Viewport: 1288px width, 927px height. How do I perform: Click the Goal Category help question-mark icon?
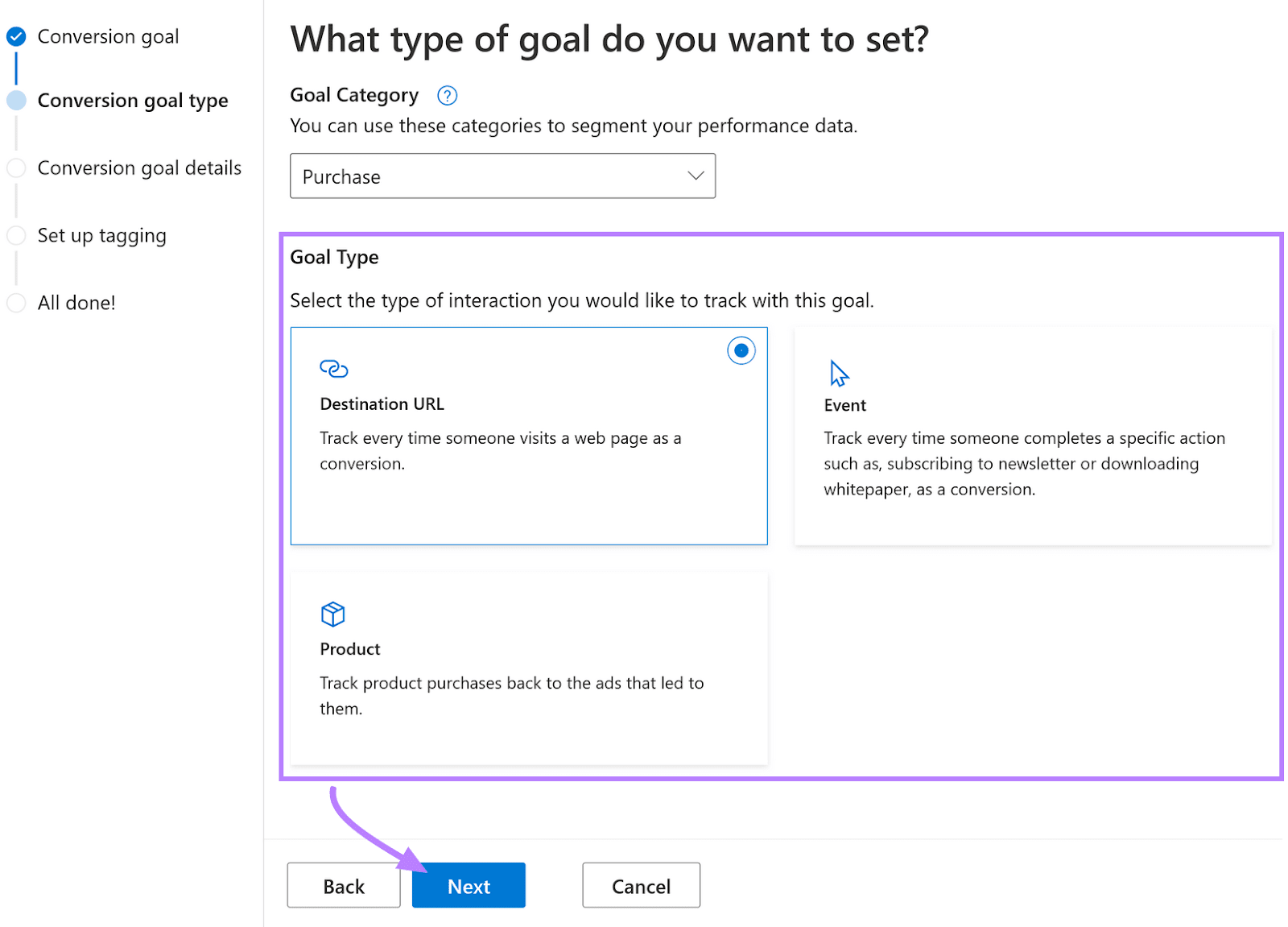[x=447, y=96]
